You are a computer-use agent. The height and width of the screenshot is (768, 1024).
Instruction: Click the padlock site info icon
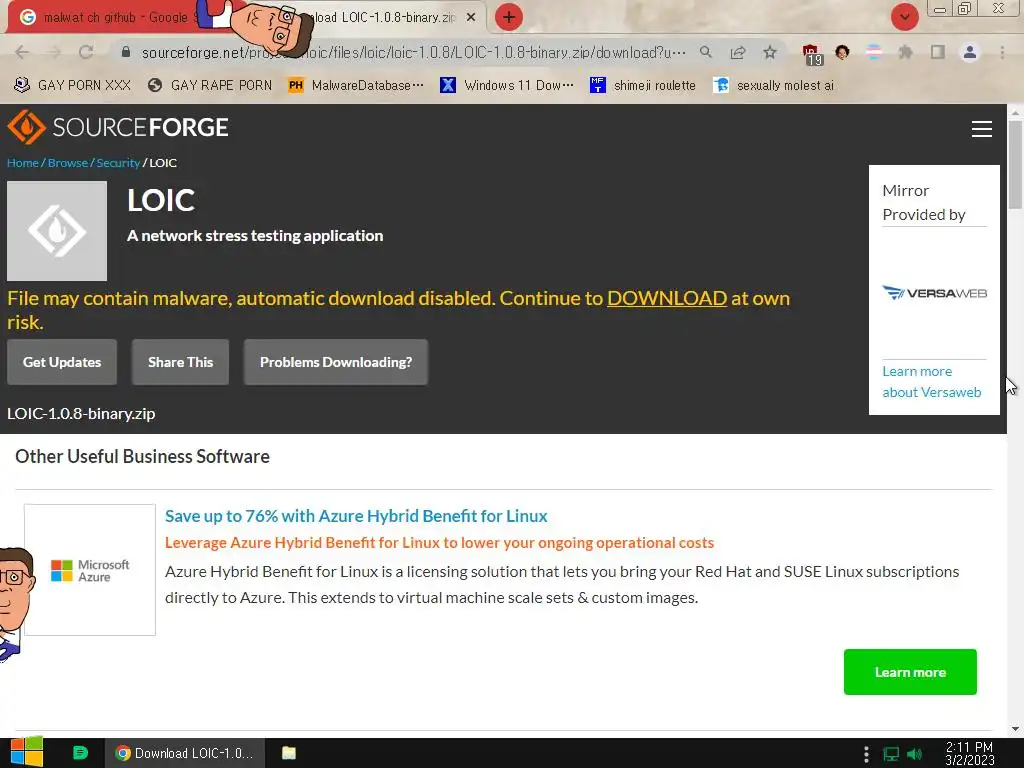coord(126,52)
